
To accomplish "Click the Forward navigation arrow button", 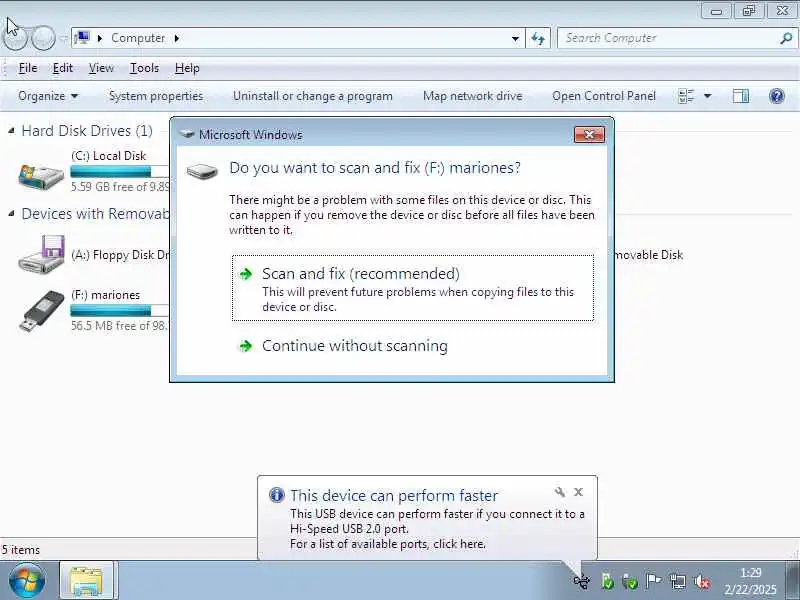I will pyautogui.click(x=43, y=37).
